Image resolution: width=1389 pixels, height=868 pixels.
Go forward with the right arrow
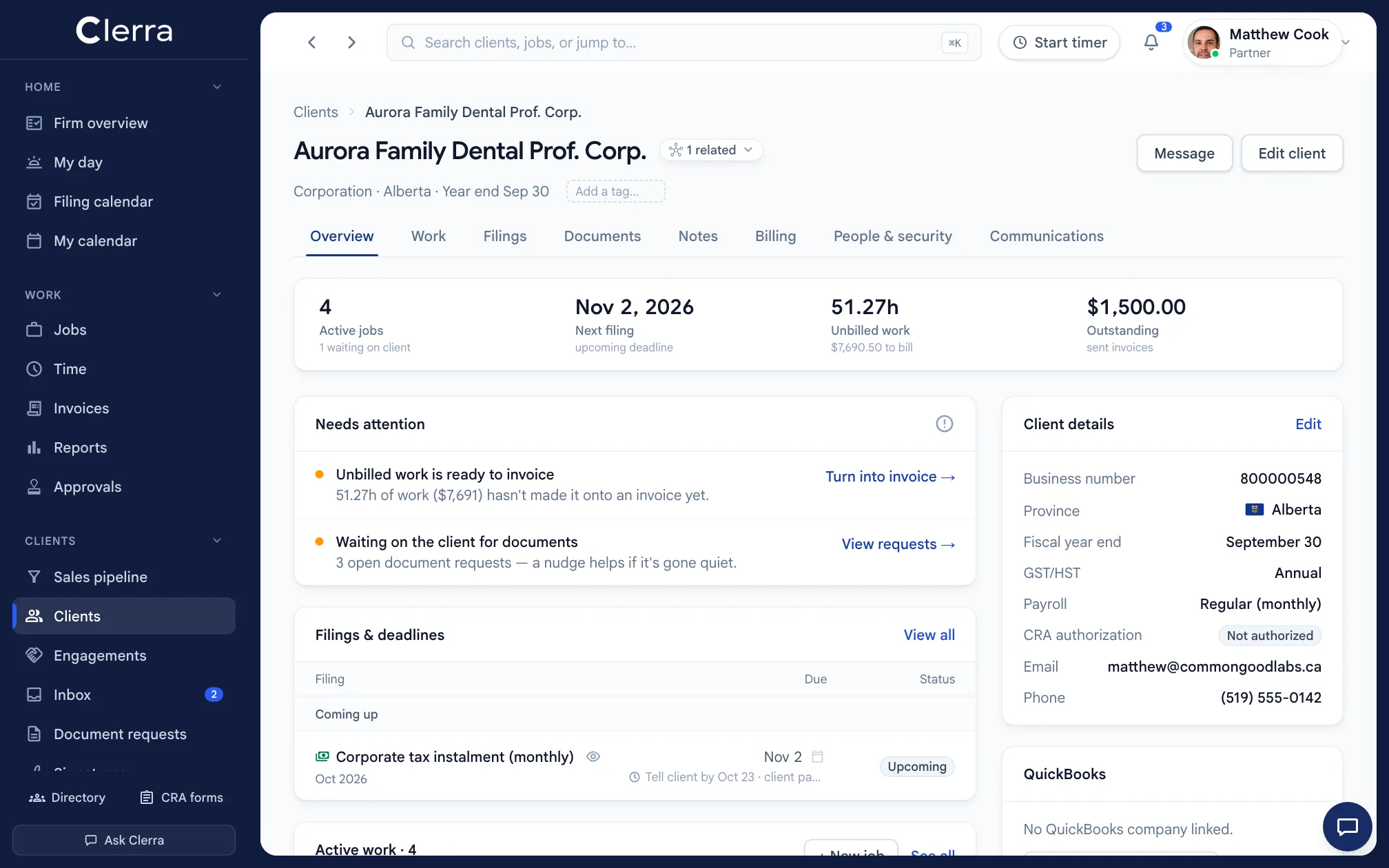pyautogui.click(x=351, y=43)
